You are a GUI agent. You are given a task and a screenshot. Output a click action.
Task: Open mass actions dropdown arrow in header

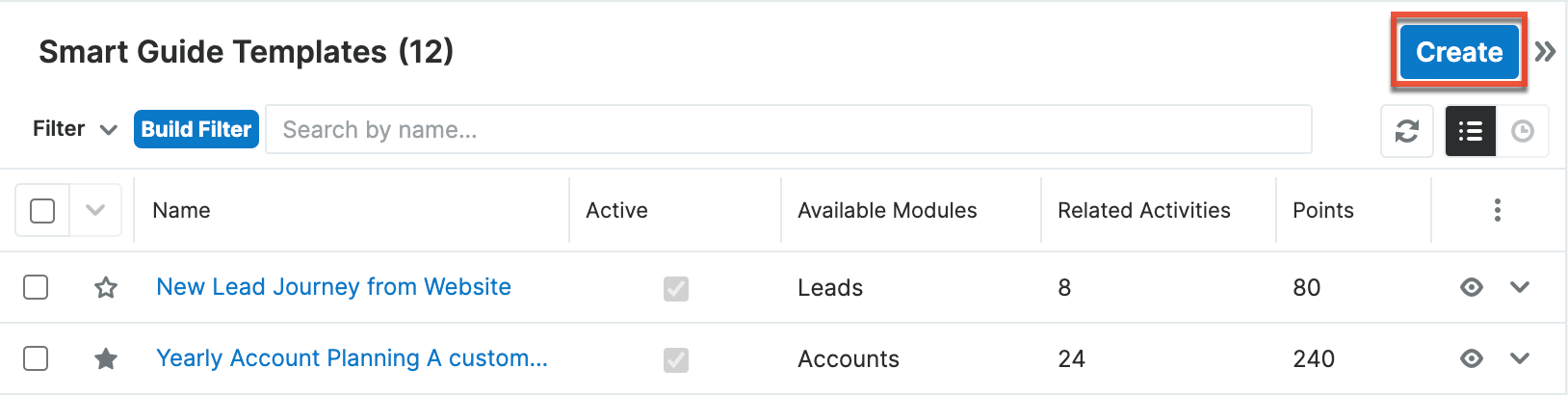point(94,210)
